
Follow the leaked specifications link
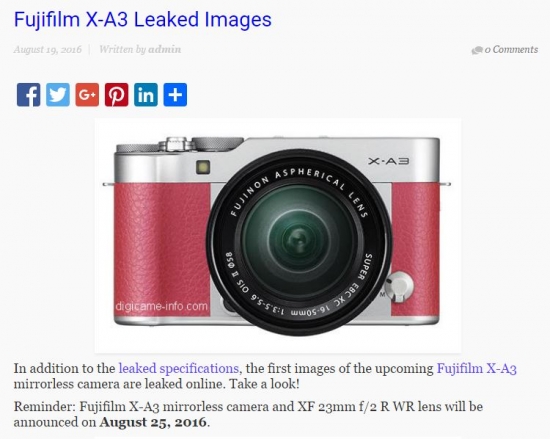pyautogui.click(x=179, y=369)
